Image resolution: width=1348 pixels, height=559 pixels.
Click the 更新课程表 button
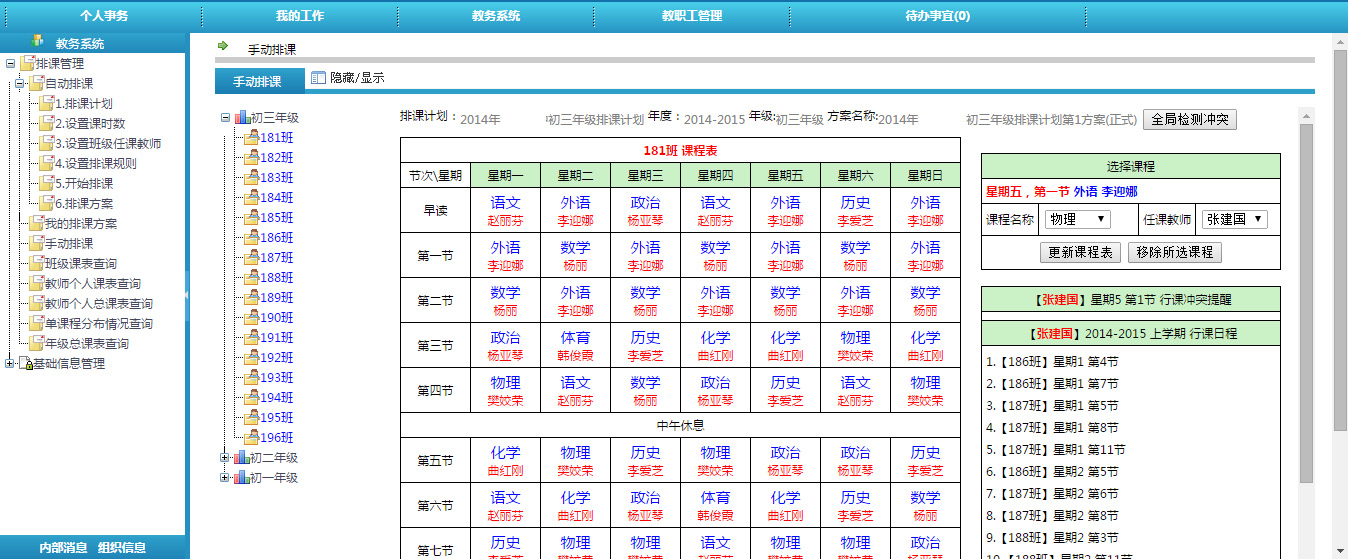[1080, 252]
